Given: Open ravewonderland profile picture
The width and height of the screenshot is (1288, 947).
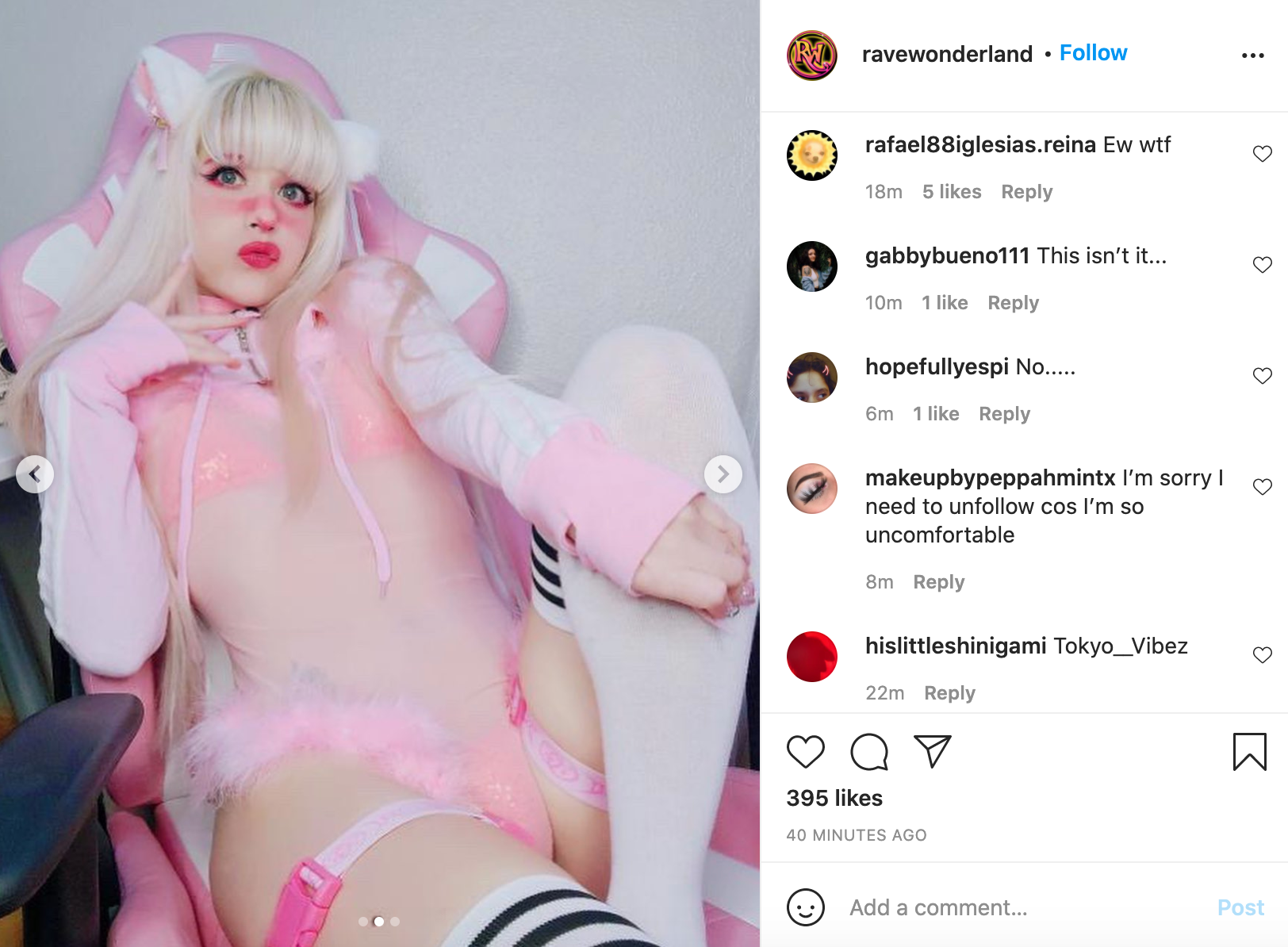Looking at the screenshot, I should (x=811, y=55).
